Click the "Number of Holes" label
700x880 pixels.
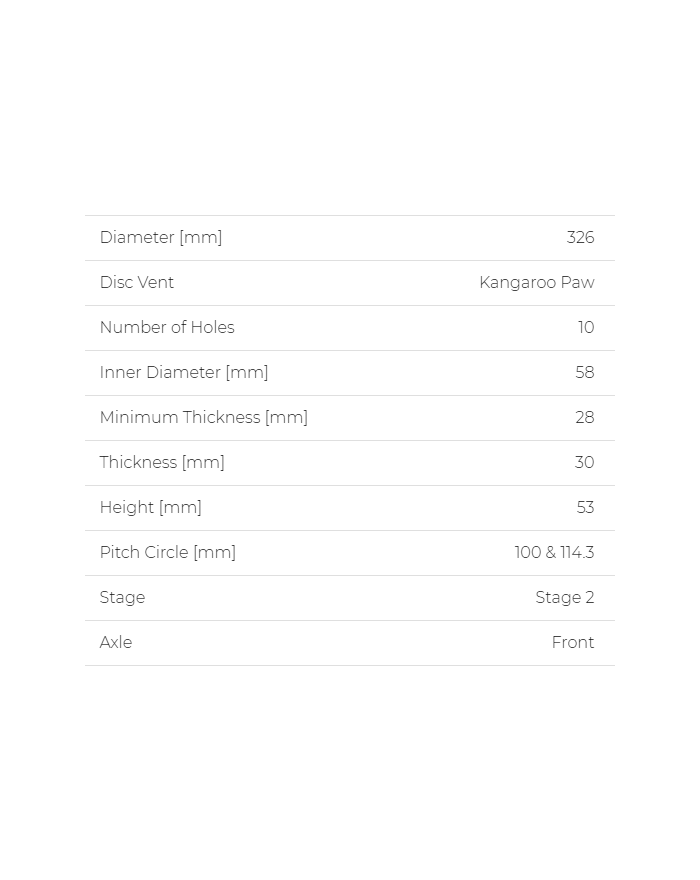(167, 328)
